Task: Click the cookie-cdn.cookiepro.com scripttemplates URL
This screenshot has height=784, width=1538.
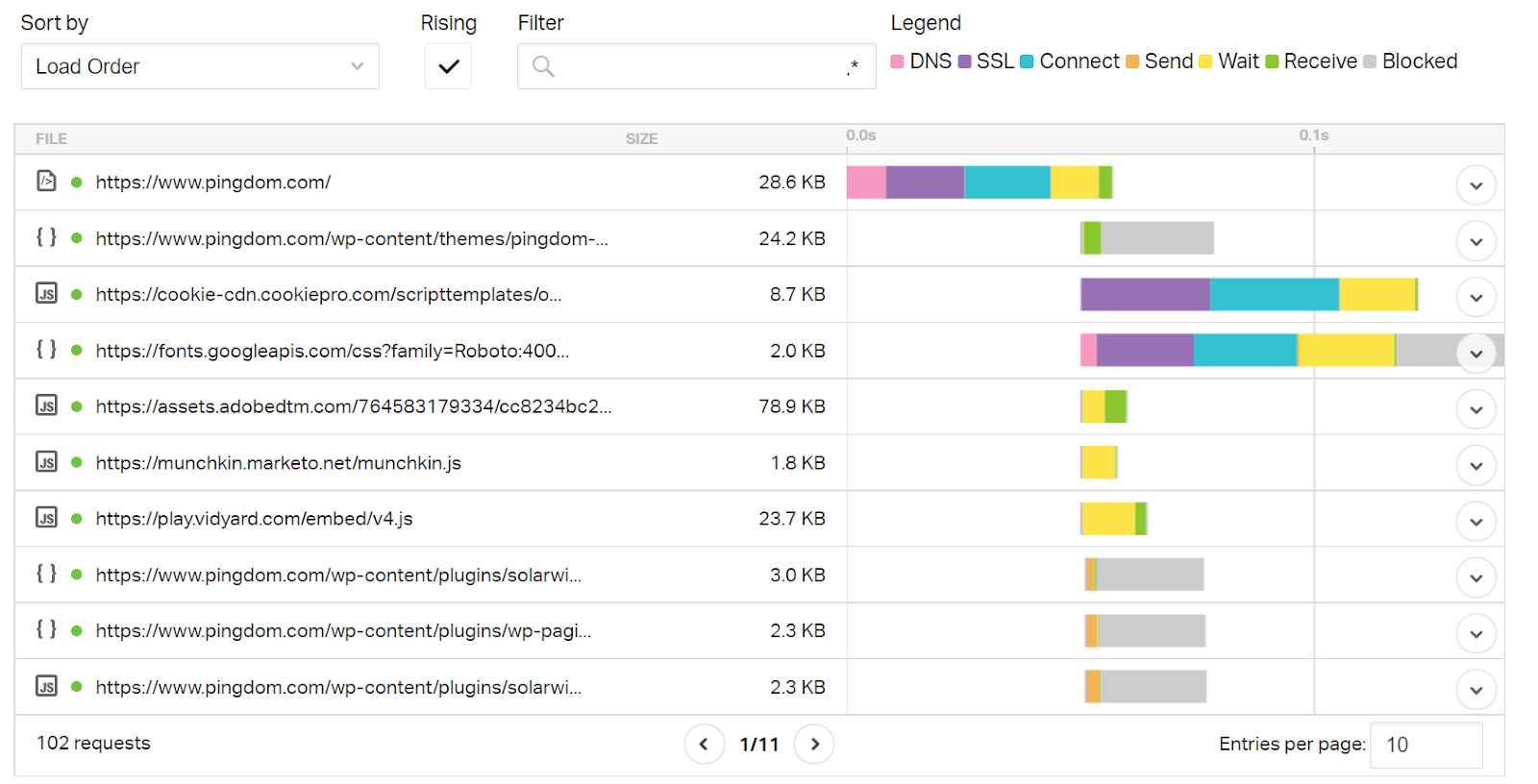Action: click(x=329, y=294)
